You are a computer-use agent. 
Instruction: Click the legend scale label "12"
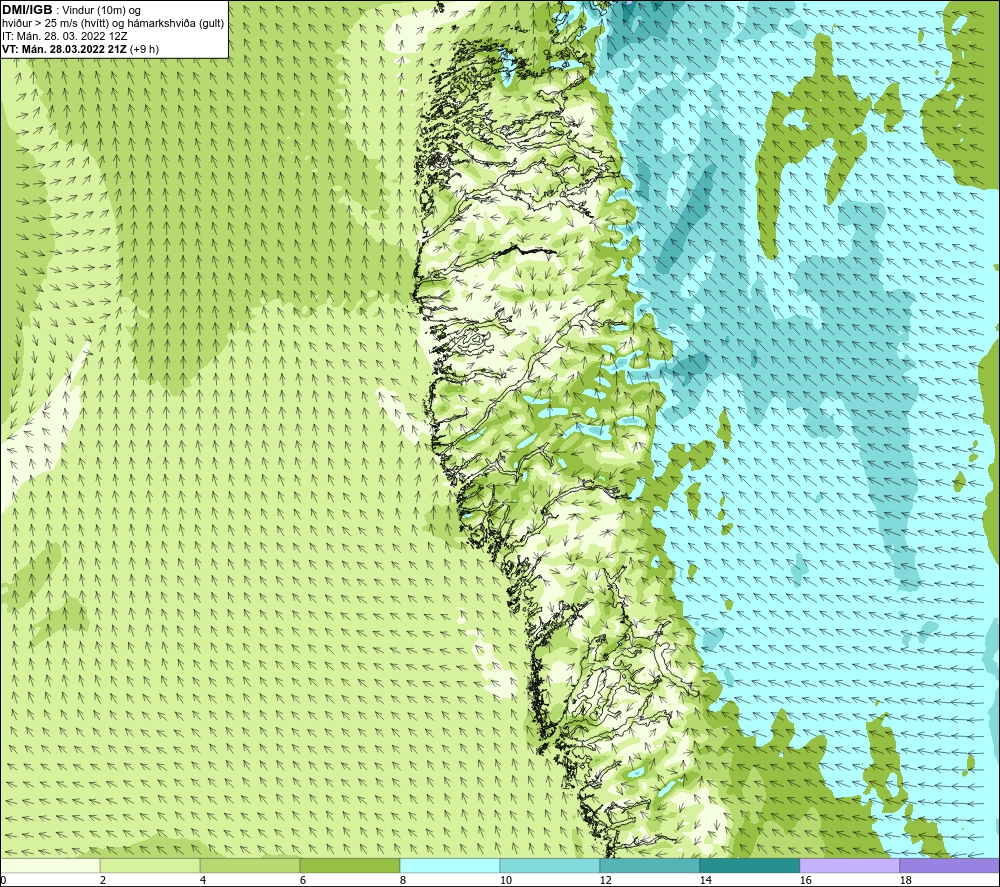(605, 880)
